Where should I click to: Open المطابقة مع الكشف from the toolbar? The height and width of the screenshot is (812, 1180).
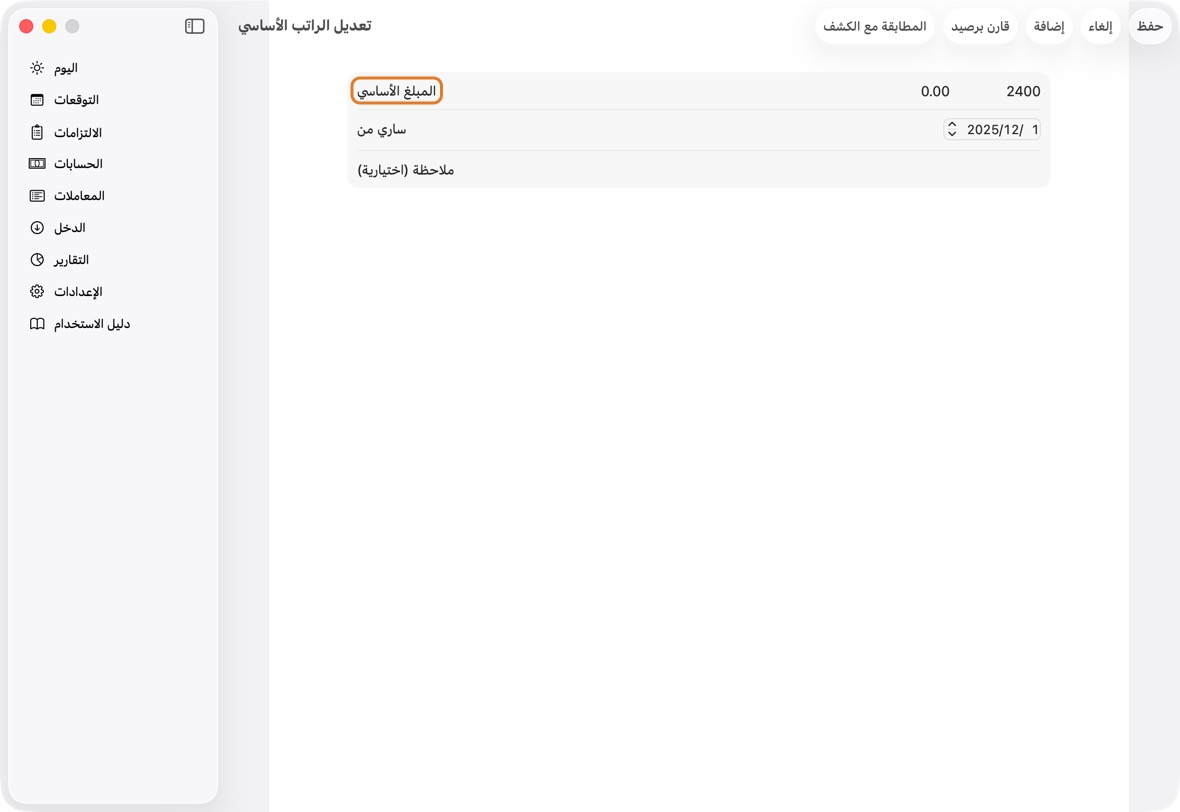pos(874,26)
